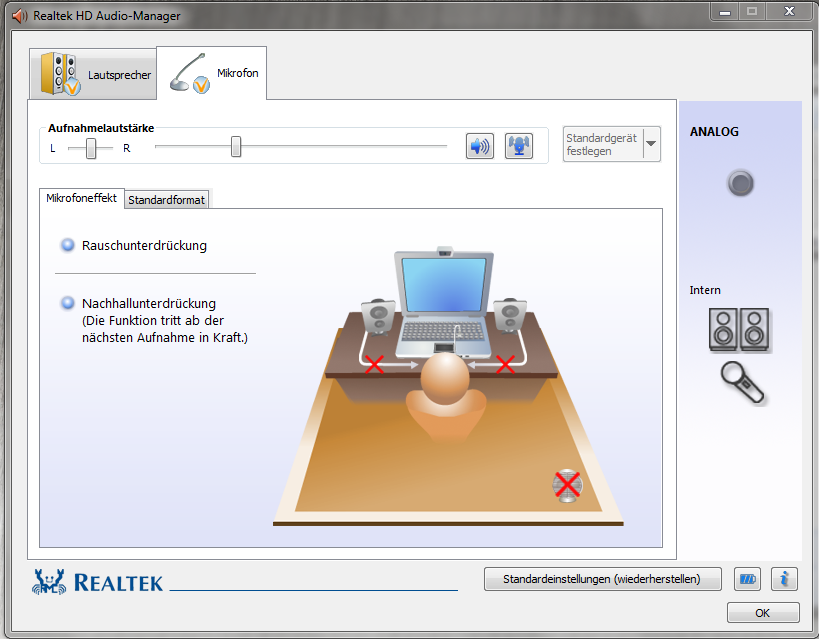
Task: Open the microphone boost settings icon
Action: (x=518, y=147)
